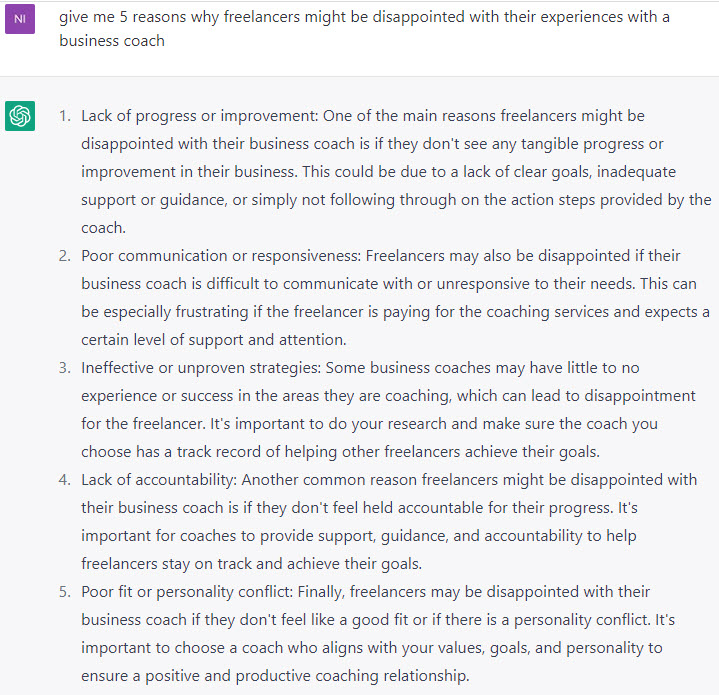The image size is (719, 695).
Task: Click the user prompt about freelancers' disappointment
Action: coord(364,28)
